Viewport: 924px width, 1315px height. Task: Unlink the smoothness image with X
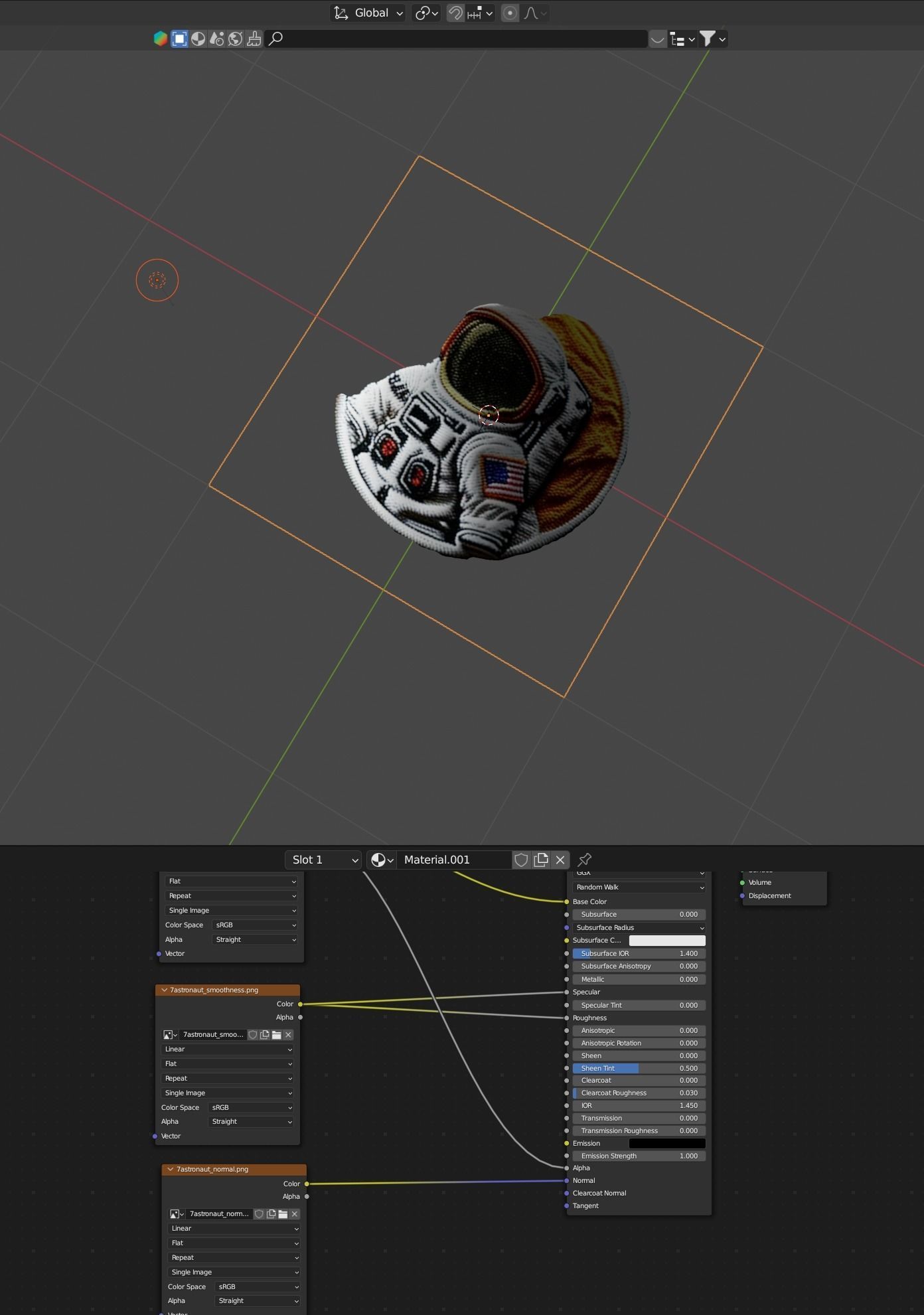pos(288,1034)
